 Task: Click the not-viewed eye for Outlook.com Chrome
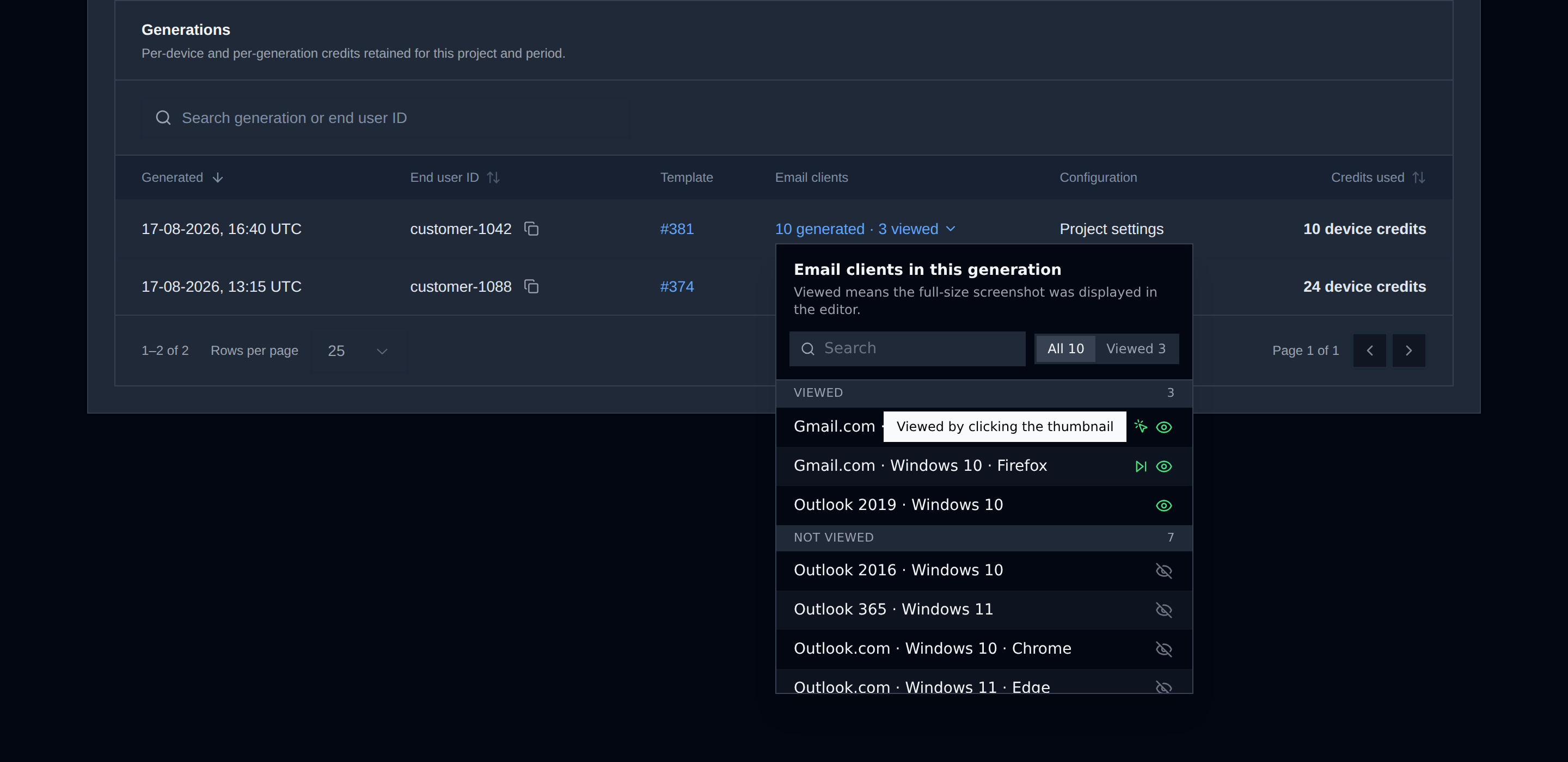tap(1164, 649)
